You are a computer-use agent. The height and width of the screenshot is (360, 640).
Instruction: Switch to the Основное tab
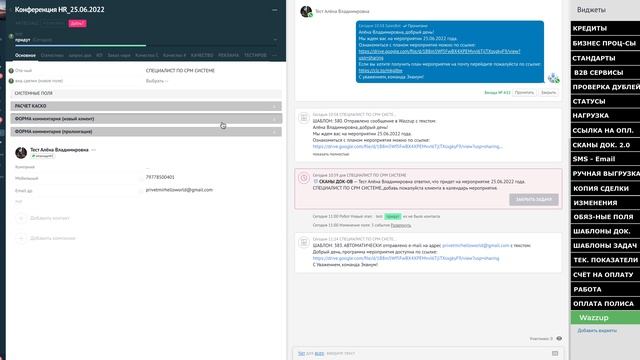(x=25, y=55)
